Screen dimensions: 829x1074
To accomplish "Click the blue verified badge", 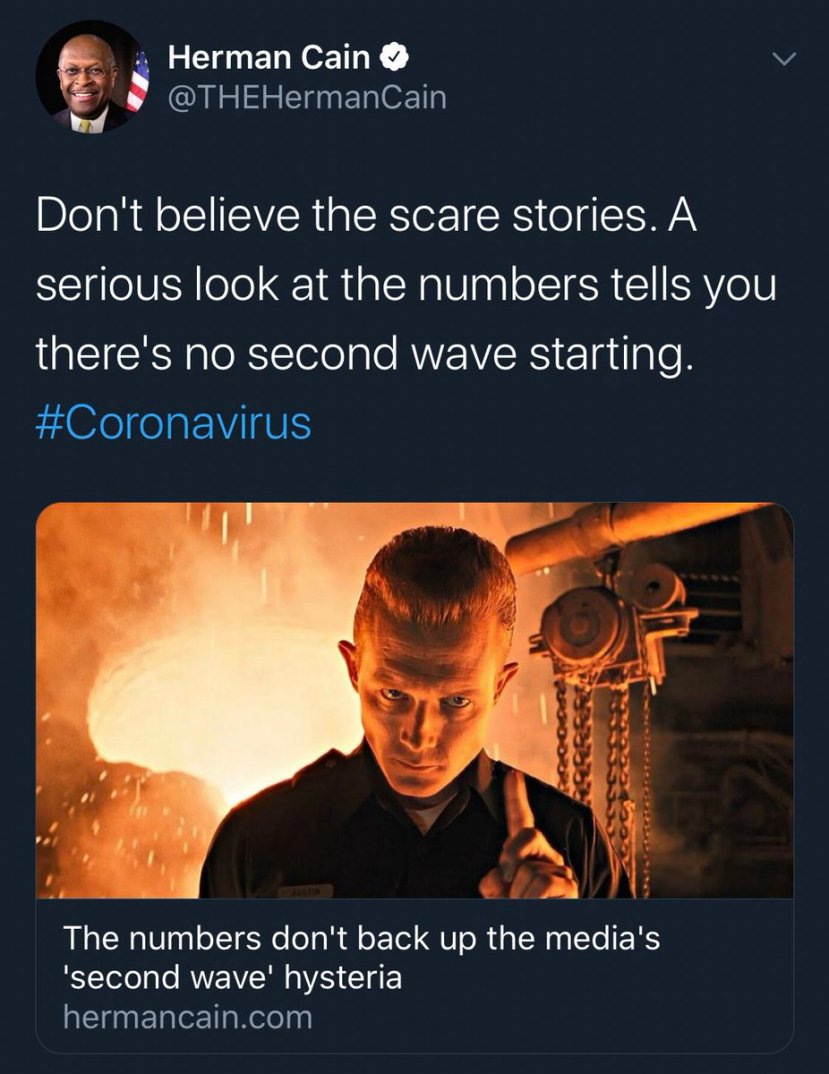I will (x=395, y=58).
